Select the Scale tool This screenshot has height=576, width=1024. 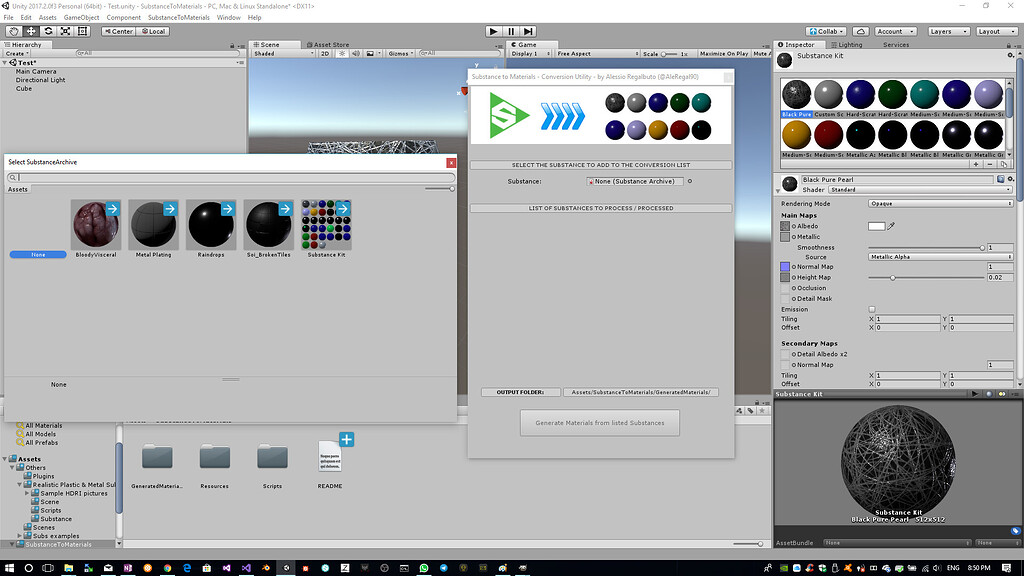click(x=64, y=31)
